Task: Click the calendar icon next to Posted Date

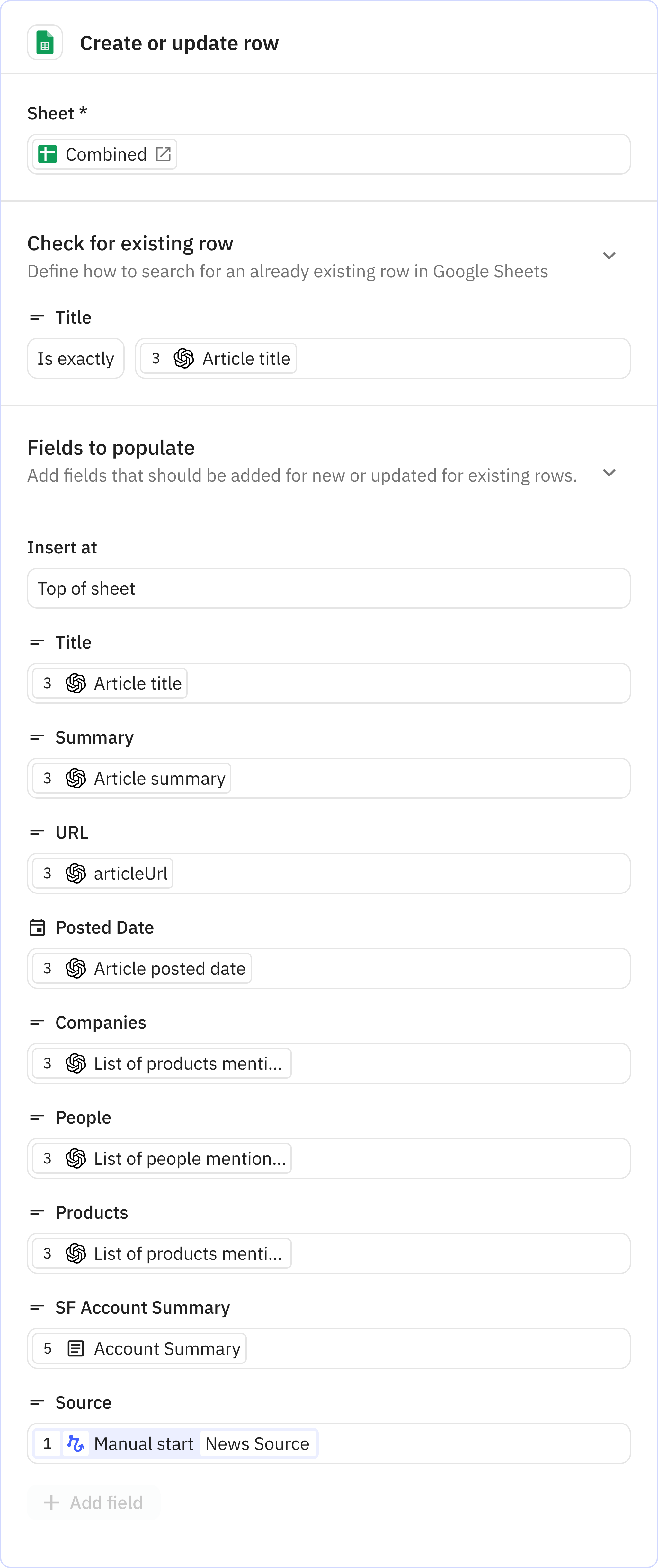Action: pyautogui.click(x=37, y=928)
